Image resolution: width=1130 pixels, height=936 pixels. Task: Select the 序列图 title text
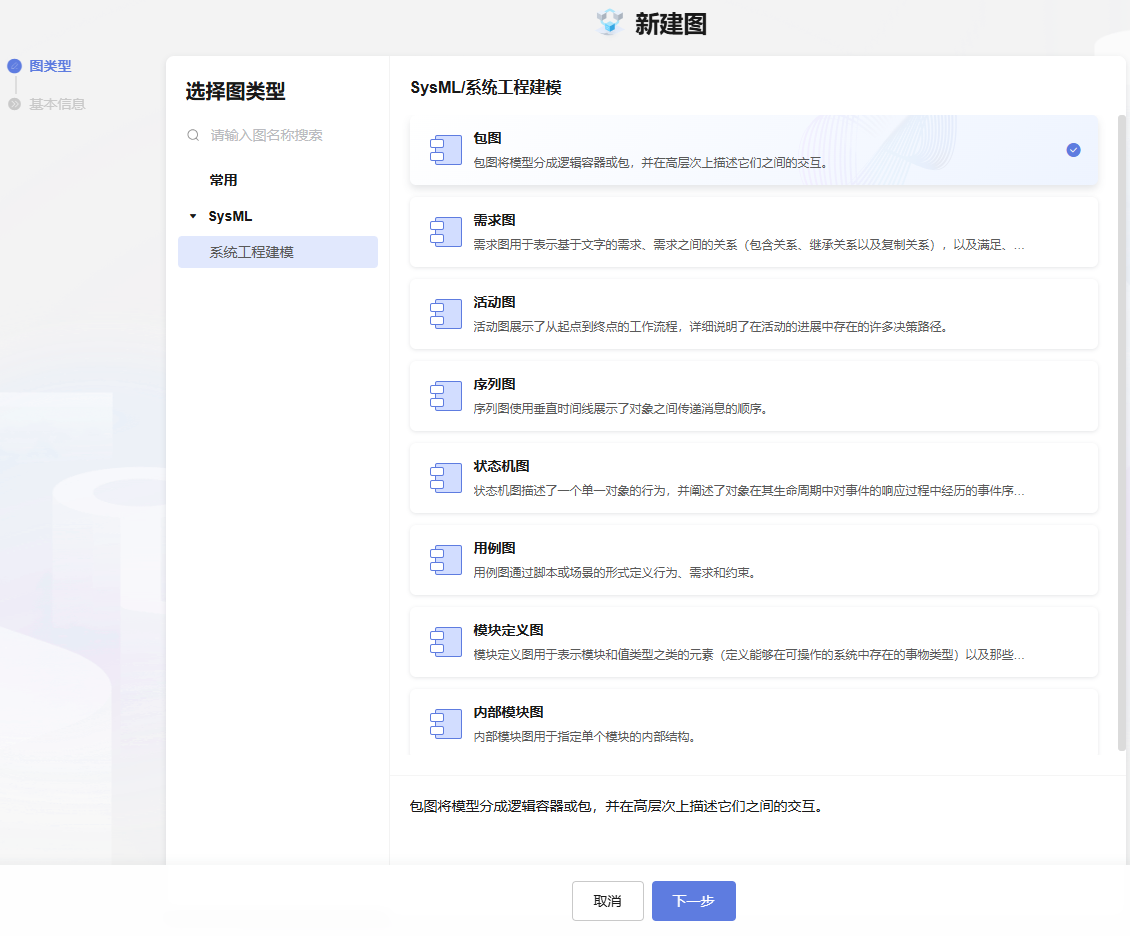pos(494,385)
